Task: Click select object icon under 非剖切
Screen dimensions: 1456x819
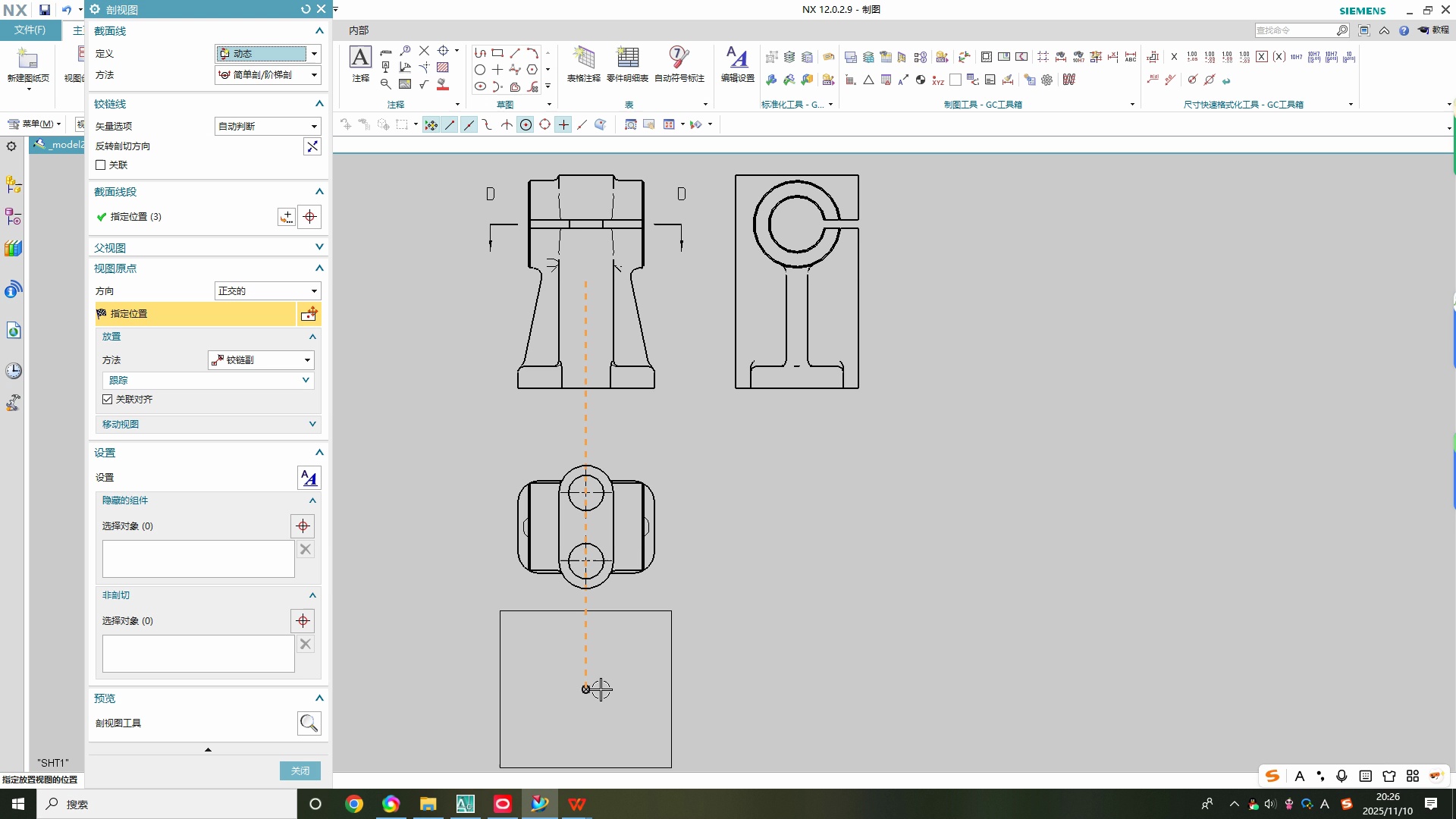Action: [x=303, y=621]
